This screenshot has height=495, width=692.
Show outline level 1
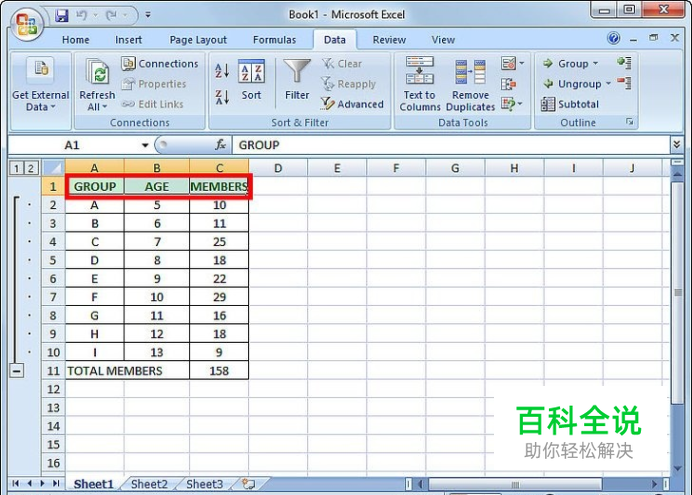click(x=16, y=168)
